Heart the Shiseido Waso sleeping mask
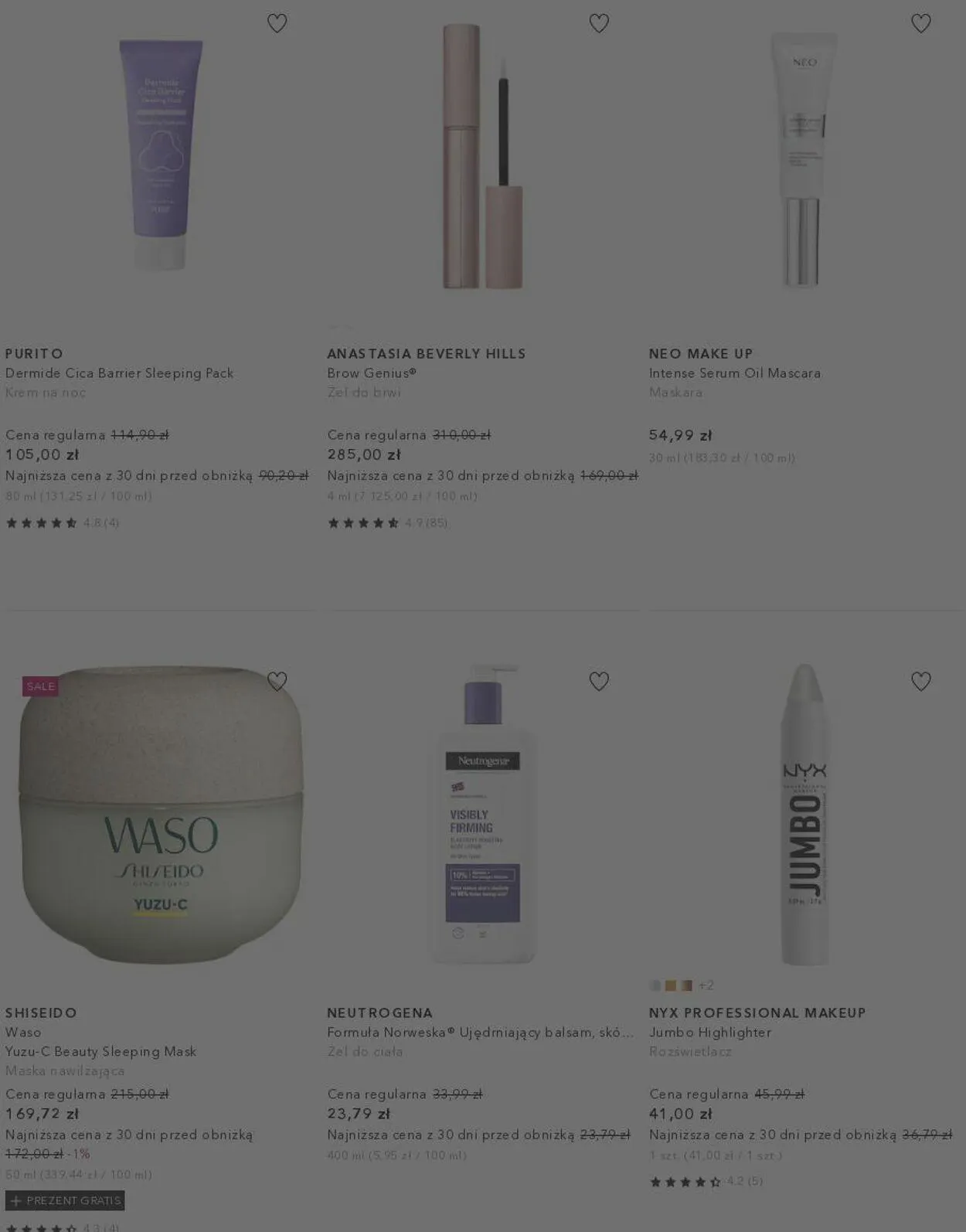This screenshot has width=966, height=1232. point(277,681)
